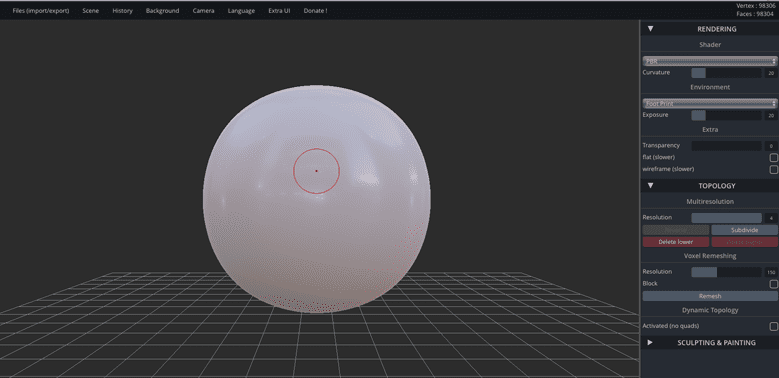The height and width of the screenshot is (378, 779).
Task: Adjust the Exposure slider
Action: 726,115
